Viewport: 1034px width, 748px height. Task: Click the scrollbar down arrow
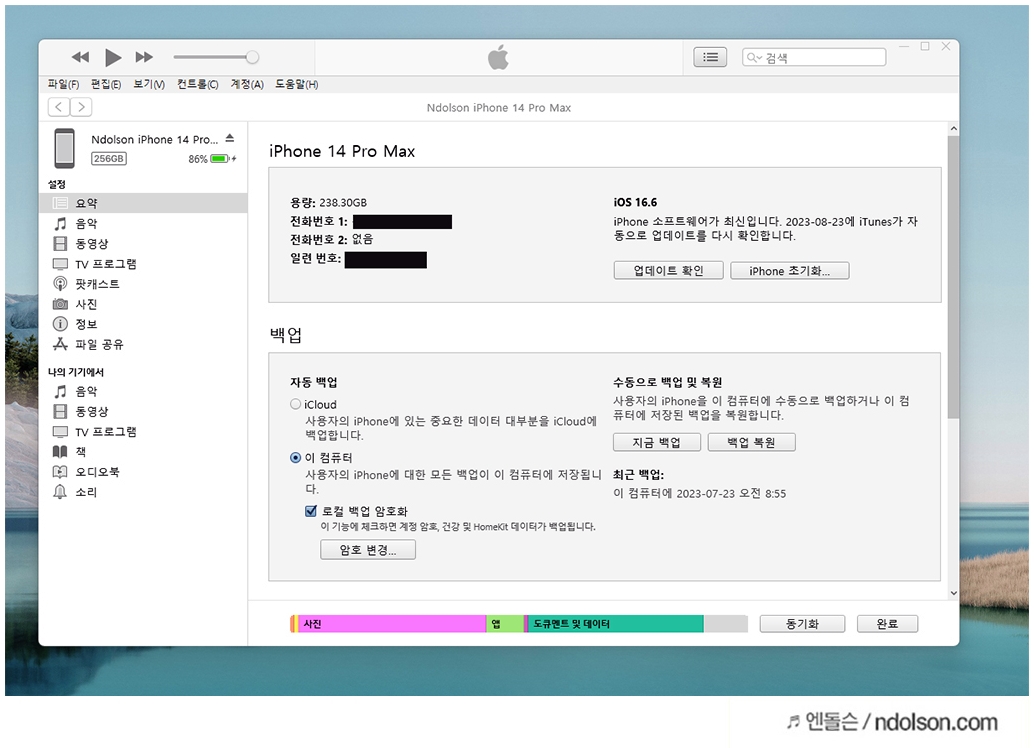click(x=953, y=593)
